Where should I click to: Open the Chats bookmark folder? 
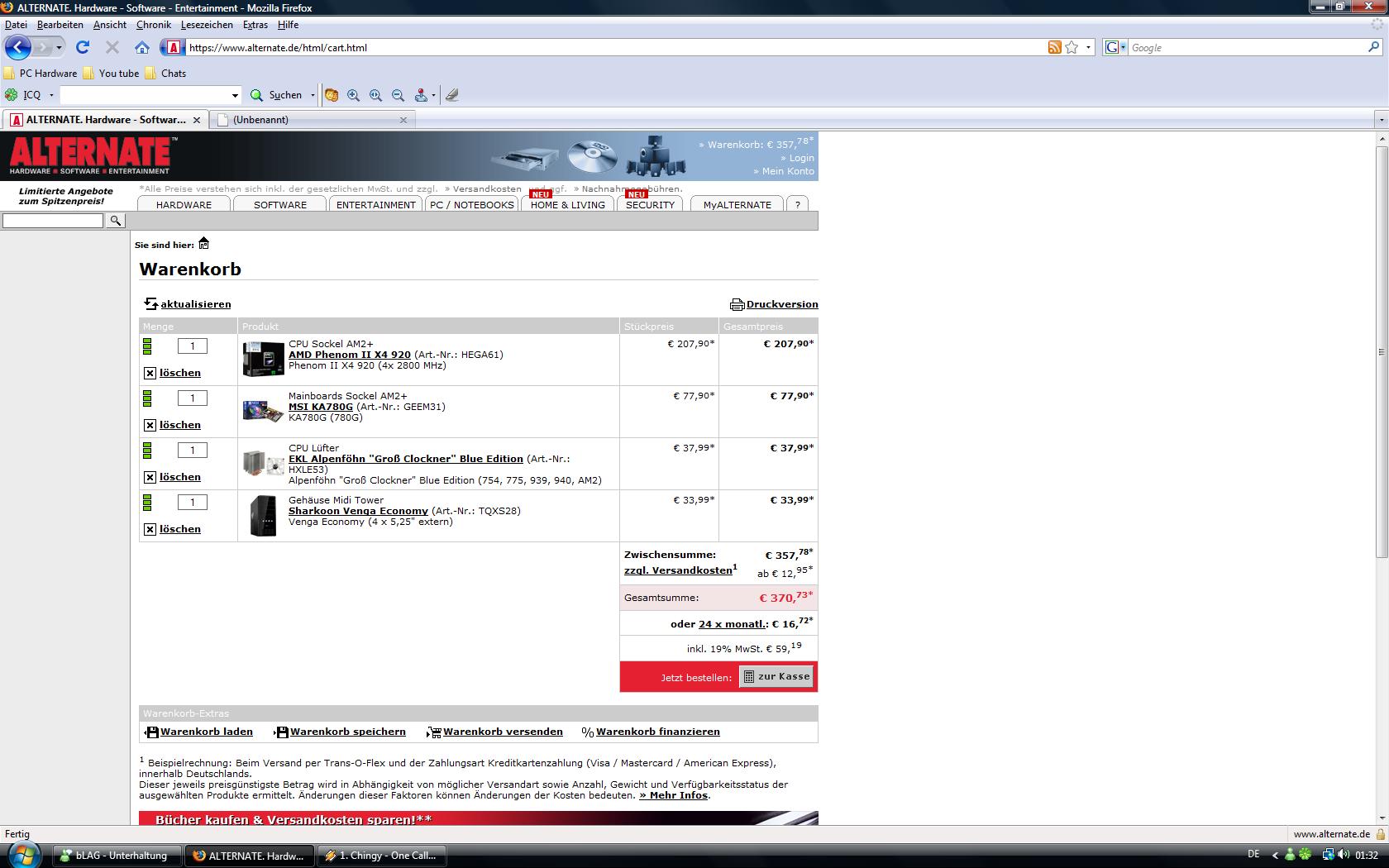tap(165, 74)
